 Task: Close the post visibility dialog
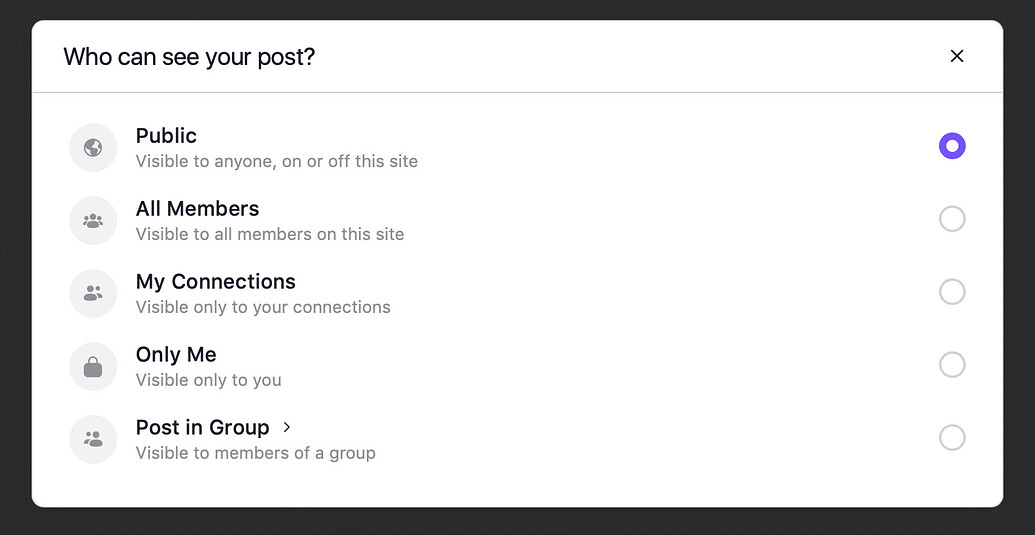[956, 57]
